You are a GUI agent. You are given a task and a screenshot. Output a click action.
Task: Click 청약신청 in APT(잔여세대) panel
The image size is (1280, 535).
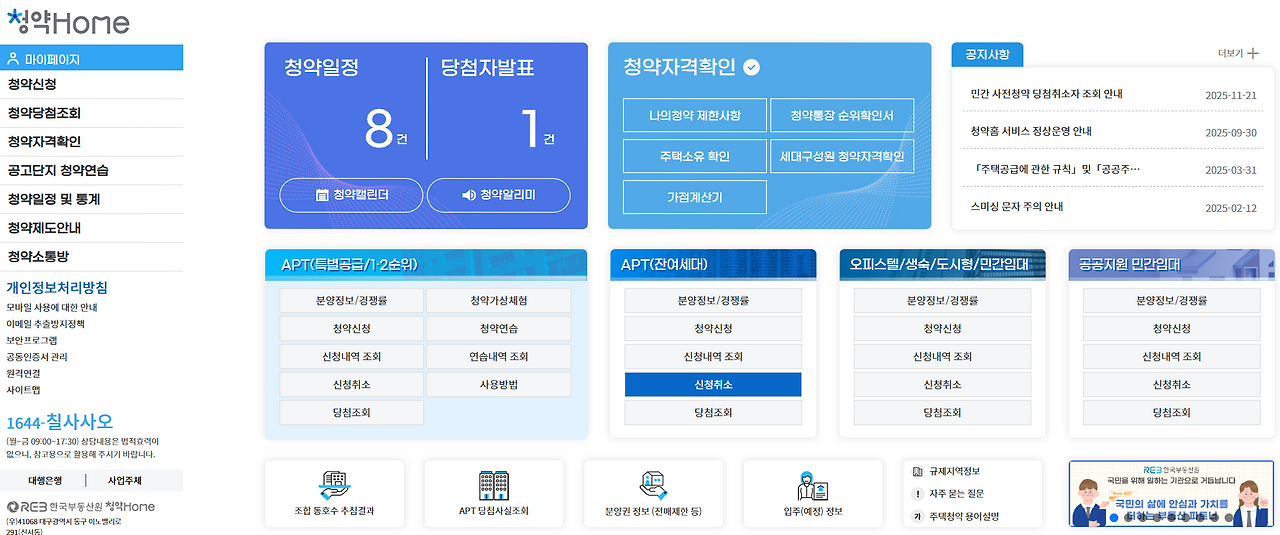[713, 328]
